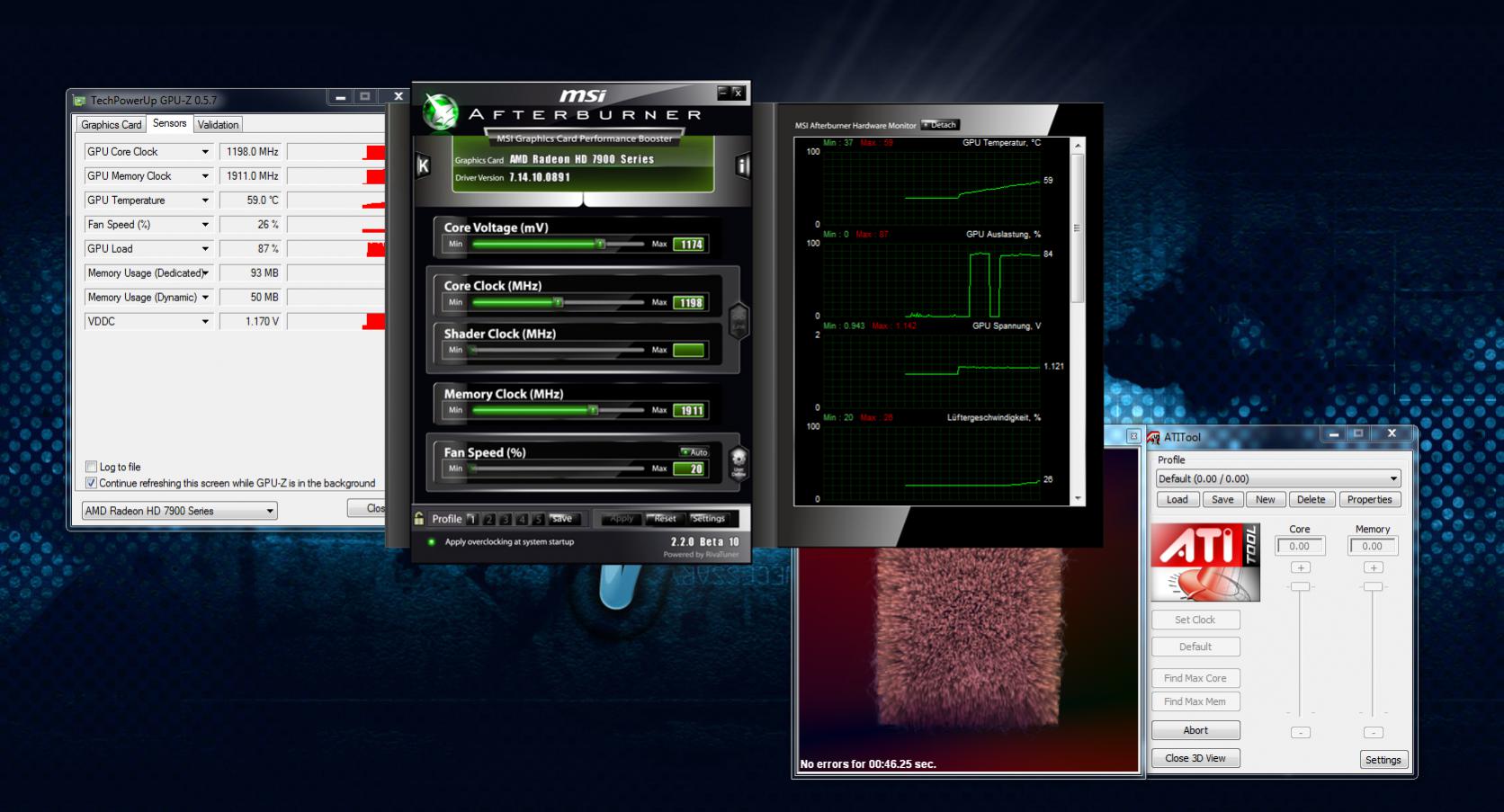Click the Core Clock value field showing 1198
Viewport: 1504px width, 812px height.
pyautogui.click(x=691, y=303)
